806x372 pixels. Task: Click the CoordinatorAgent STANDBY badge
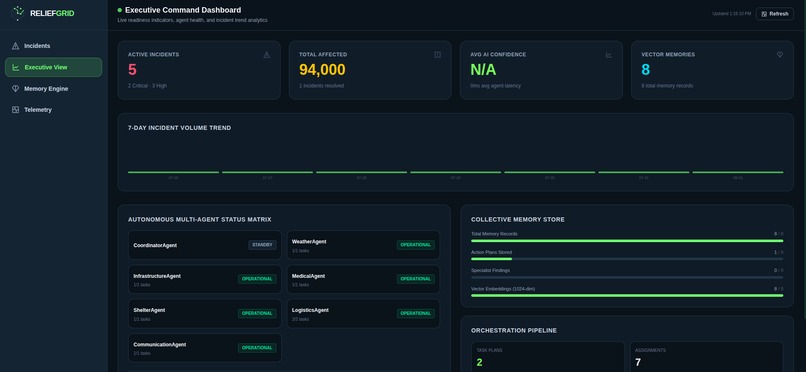[x=262, y=245]
